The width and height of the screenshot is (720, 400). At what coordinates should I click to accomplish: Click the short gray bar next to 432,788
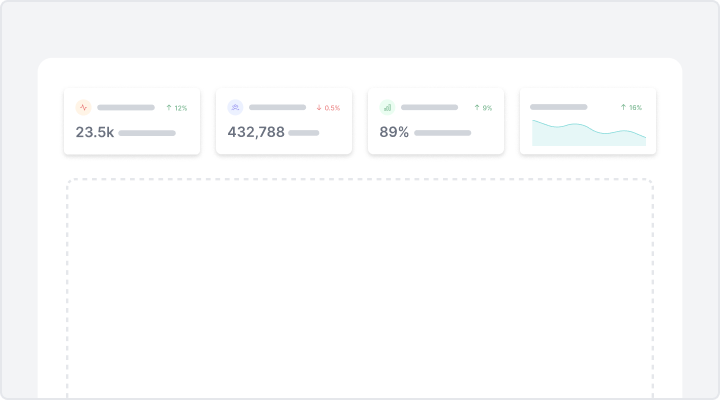tap(304, 133)
